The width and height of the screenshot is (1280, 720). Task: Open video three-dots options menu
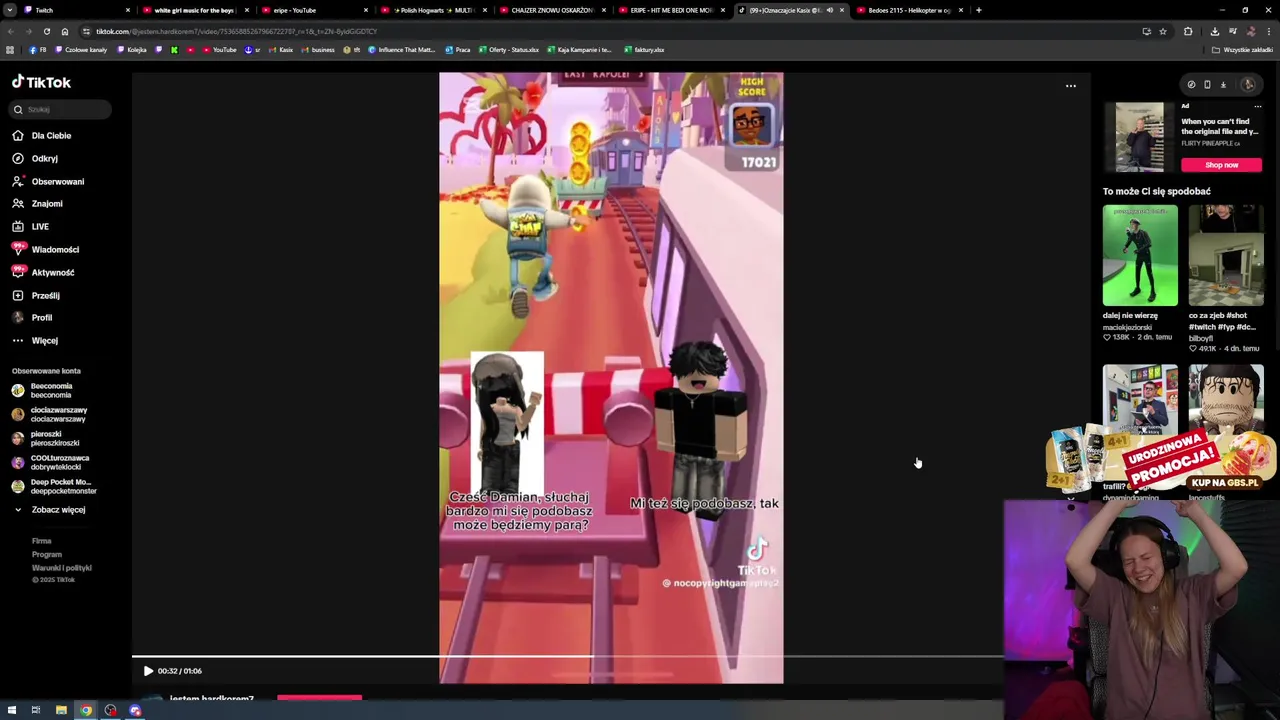click(1070, 86)
